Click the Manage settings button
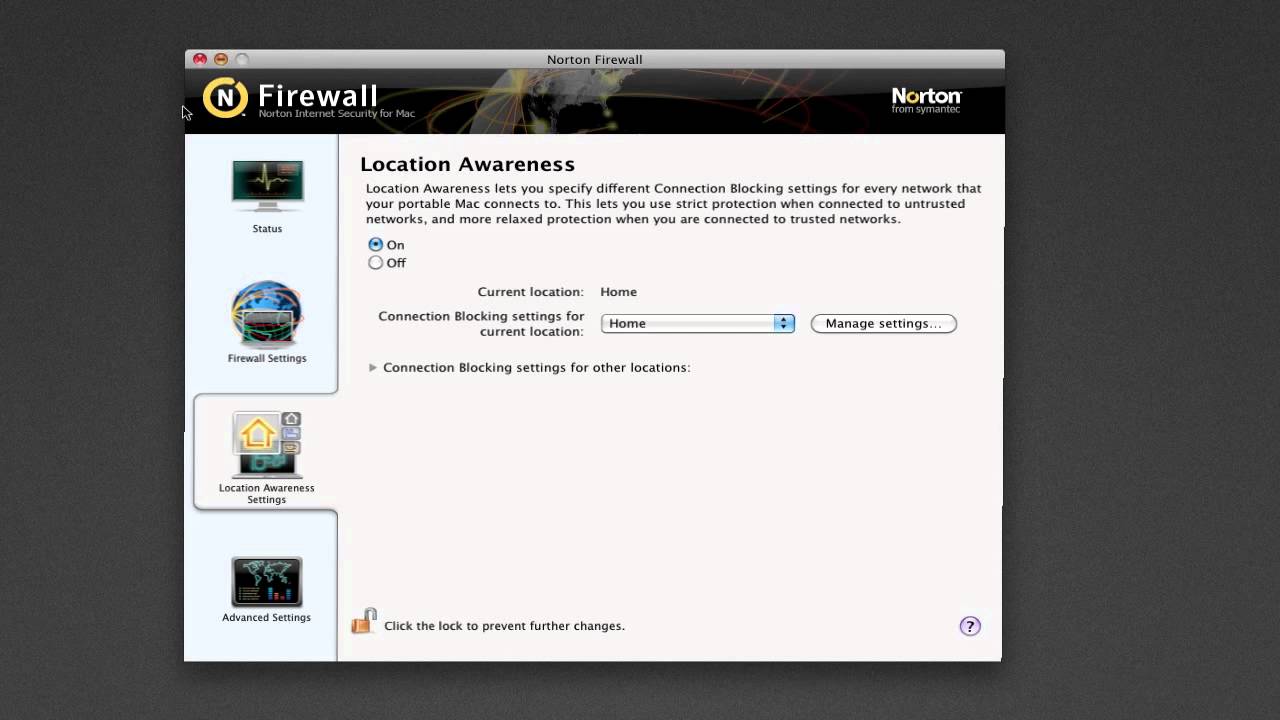Screen dimensions: 1280x720 (x=883, y=323)
